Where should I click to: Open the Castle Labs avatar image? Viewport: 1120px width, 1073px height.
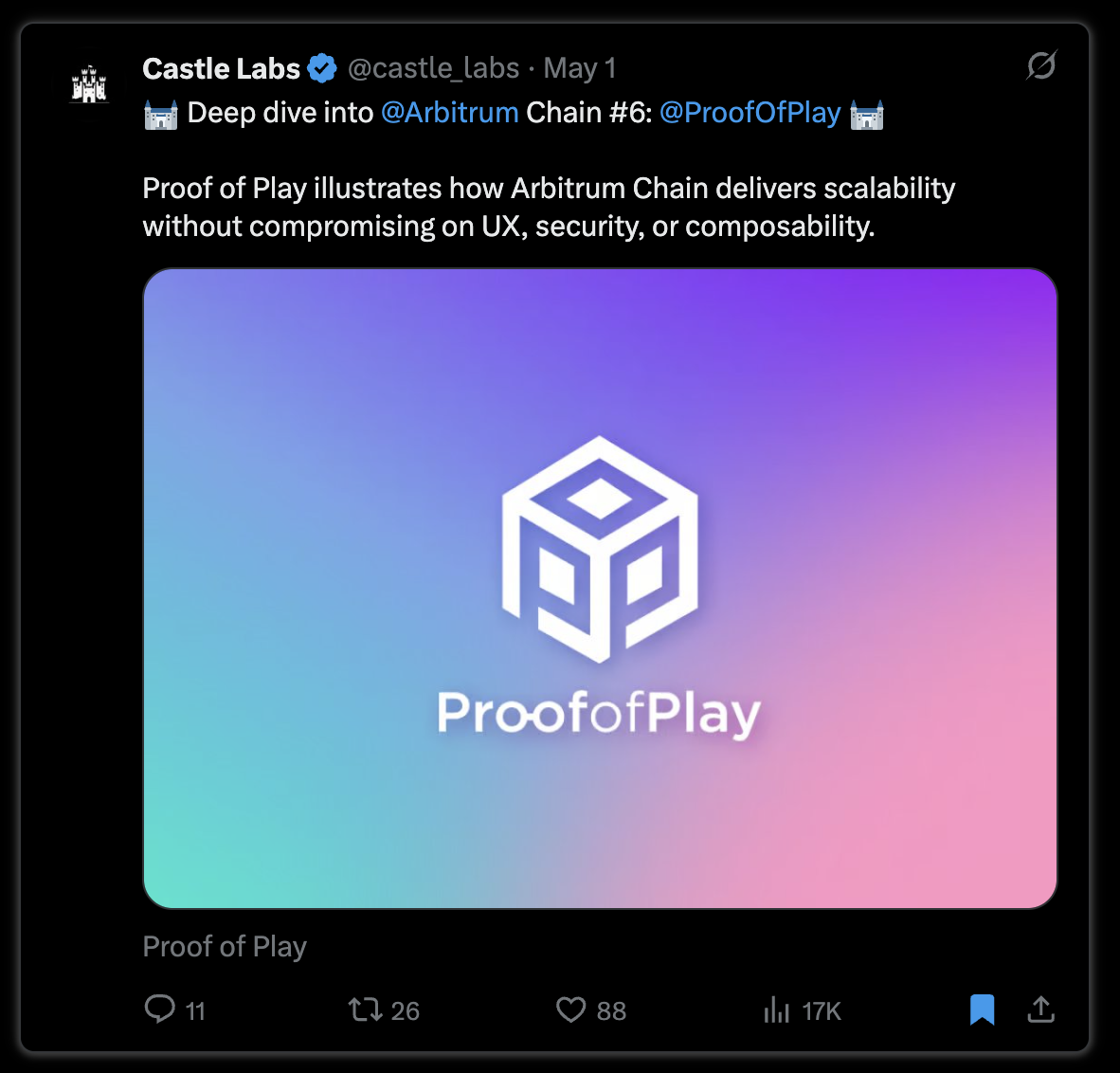pyautogui.click(x=89, y=84)
